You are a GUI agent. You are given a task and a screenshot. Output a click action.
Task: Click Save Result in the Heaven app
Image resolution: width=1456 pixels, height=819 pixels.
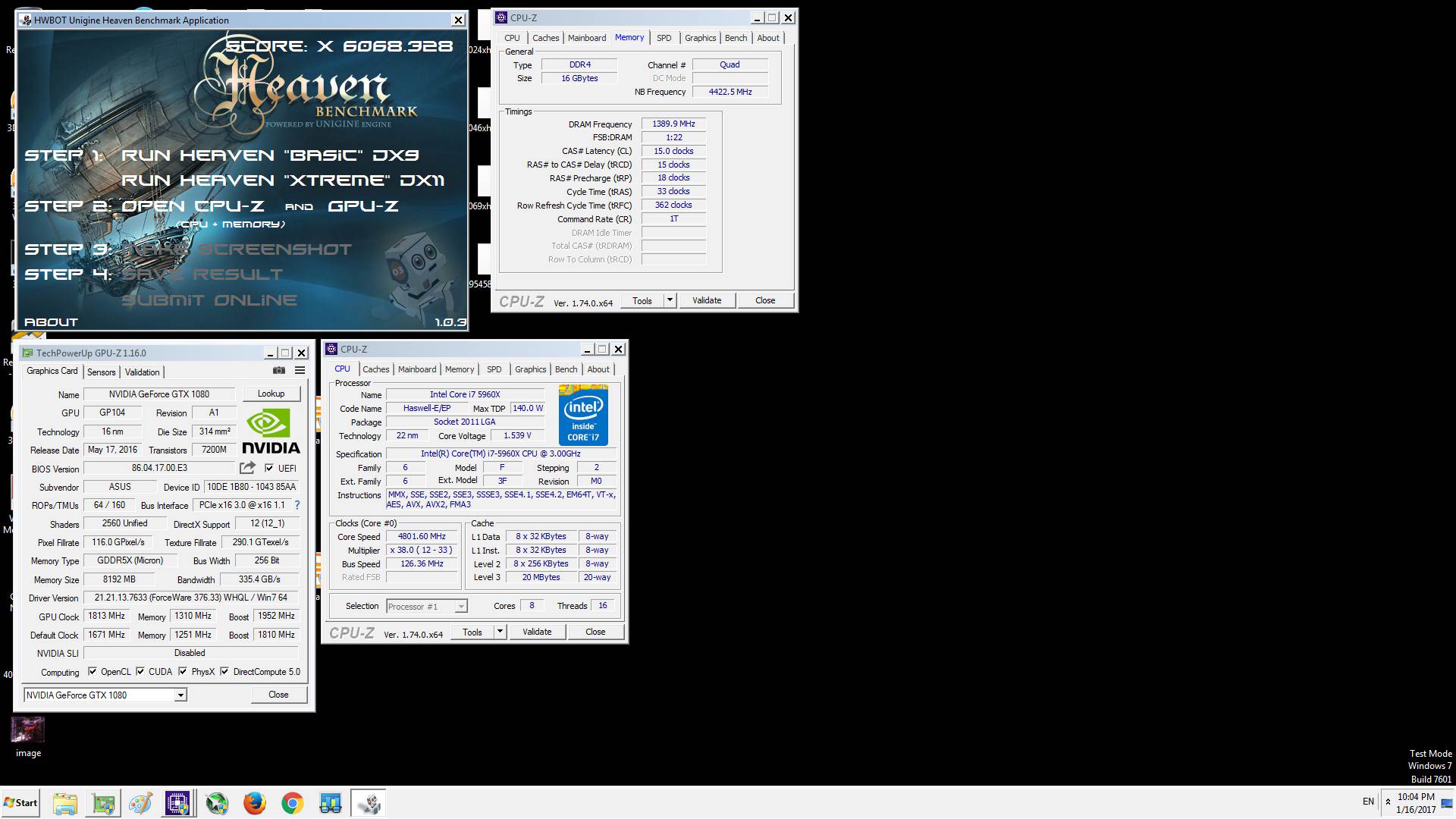coord(202,275)
